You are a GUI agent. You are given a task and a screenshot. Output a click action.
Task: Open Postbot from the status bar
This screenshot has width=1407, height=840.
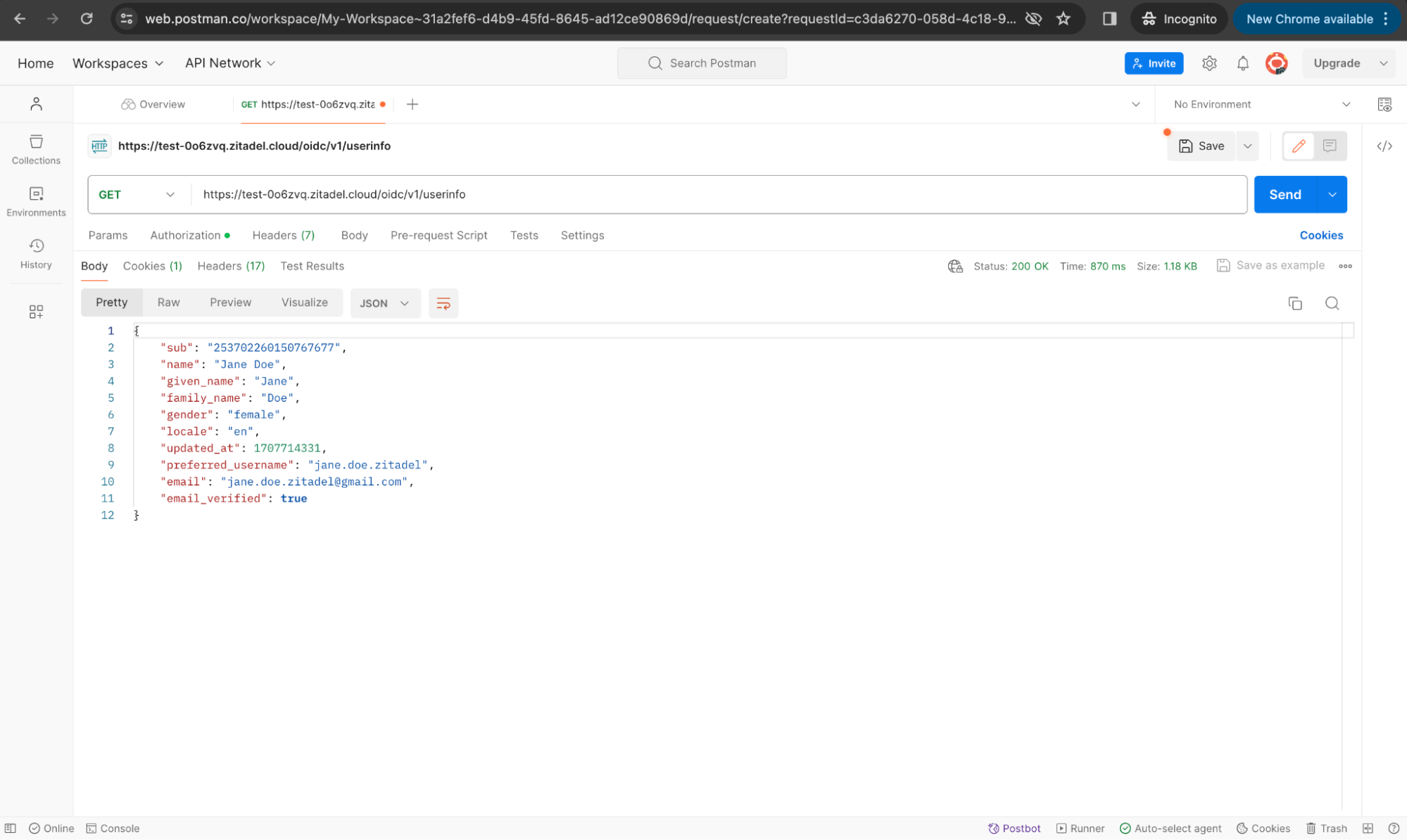pos(1014,828)
